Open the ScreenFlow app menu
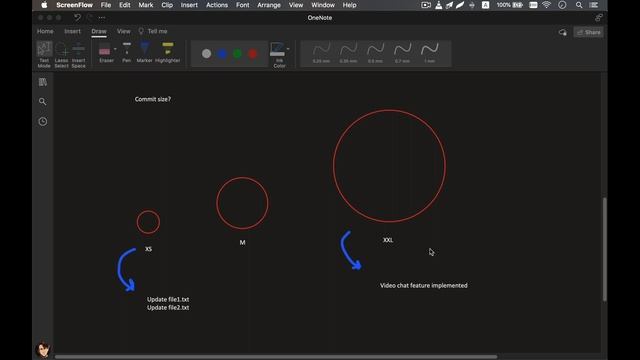Image resolution: width=640 pixels, height=360 pixels. point(74,5)
